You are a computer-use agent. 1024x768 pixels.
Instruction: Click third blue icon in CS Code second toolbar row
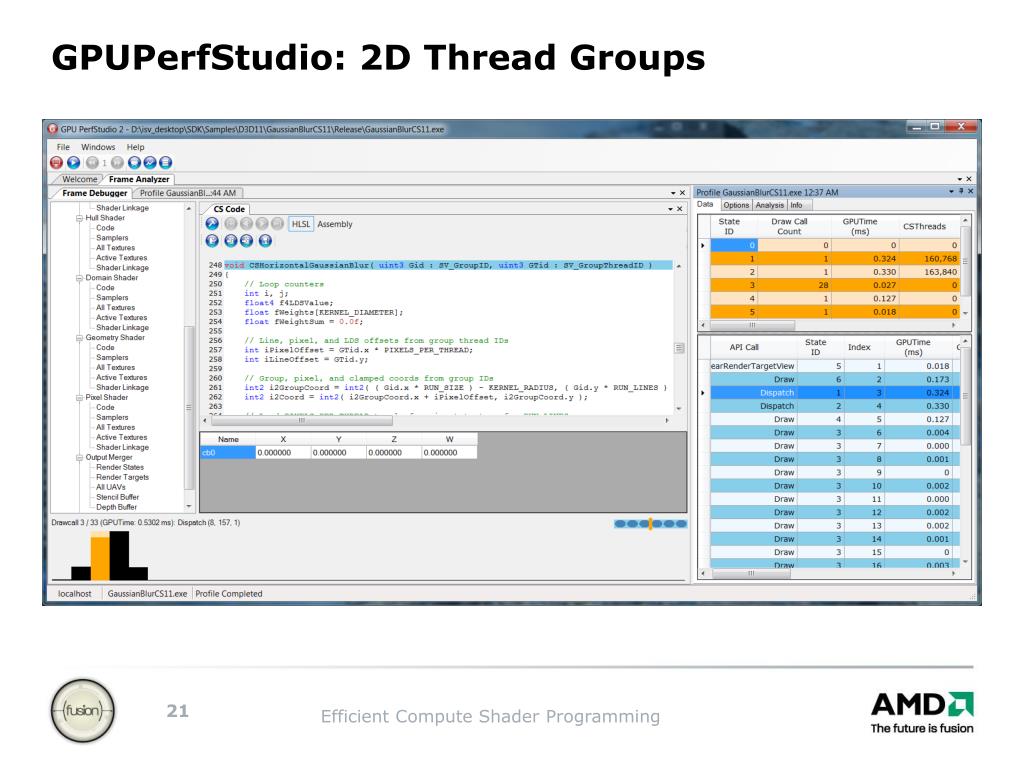pyautogui.click(x=246, y=240)
